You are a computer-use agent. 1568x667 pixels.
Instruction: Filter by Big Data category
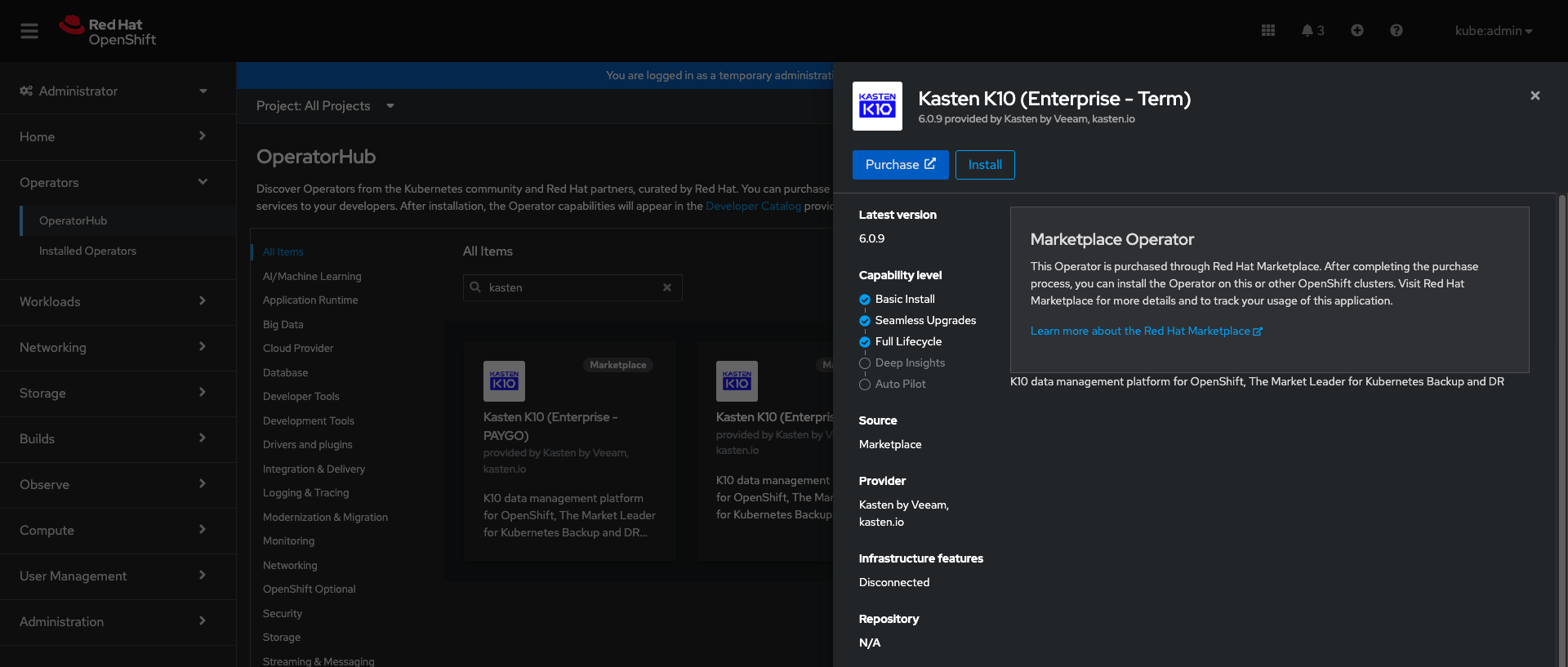(x=283, y=324)
